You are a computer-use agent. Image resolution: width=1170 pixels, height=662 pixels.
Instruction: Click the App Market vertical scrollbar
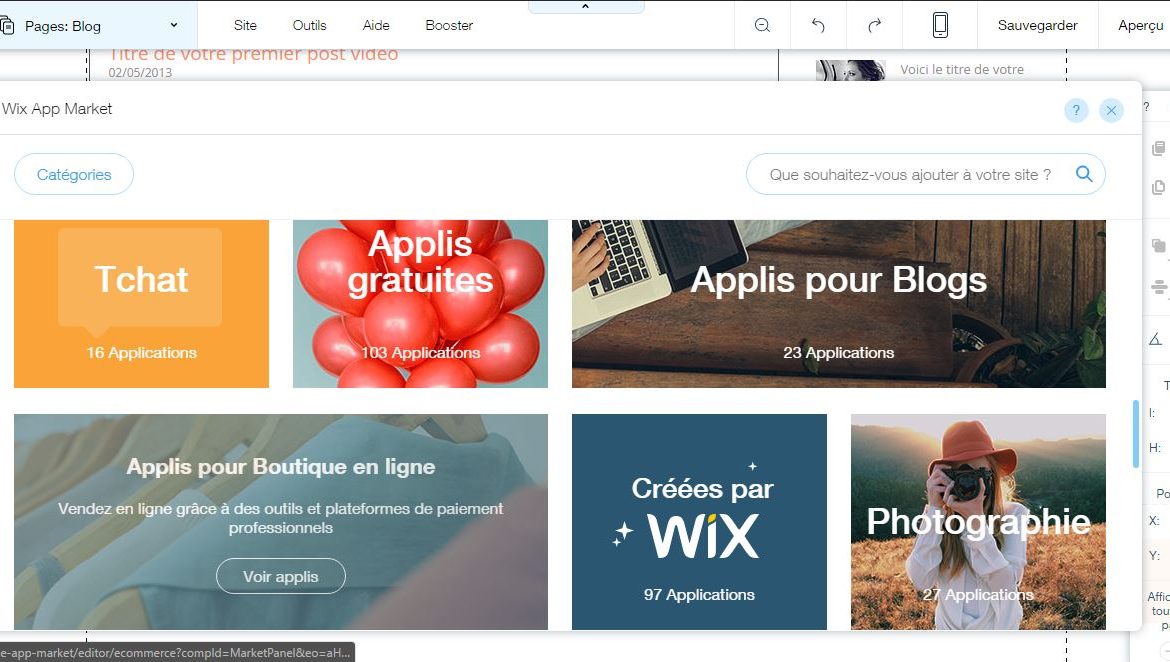1136,434
